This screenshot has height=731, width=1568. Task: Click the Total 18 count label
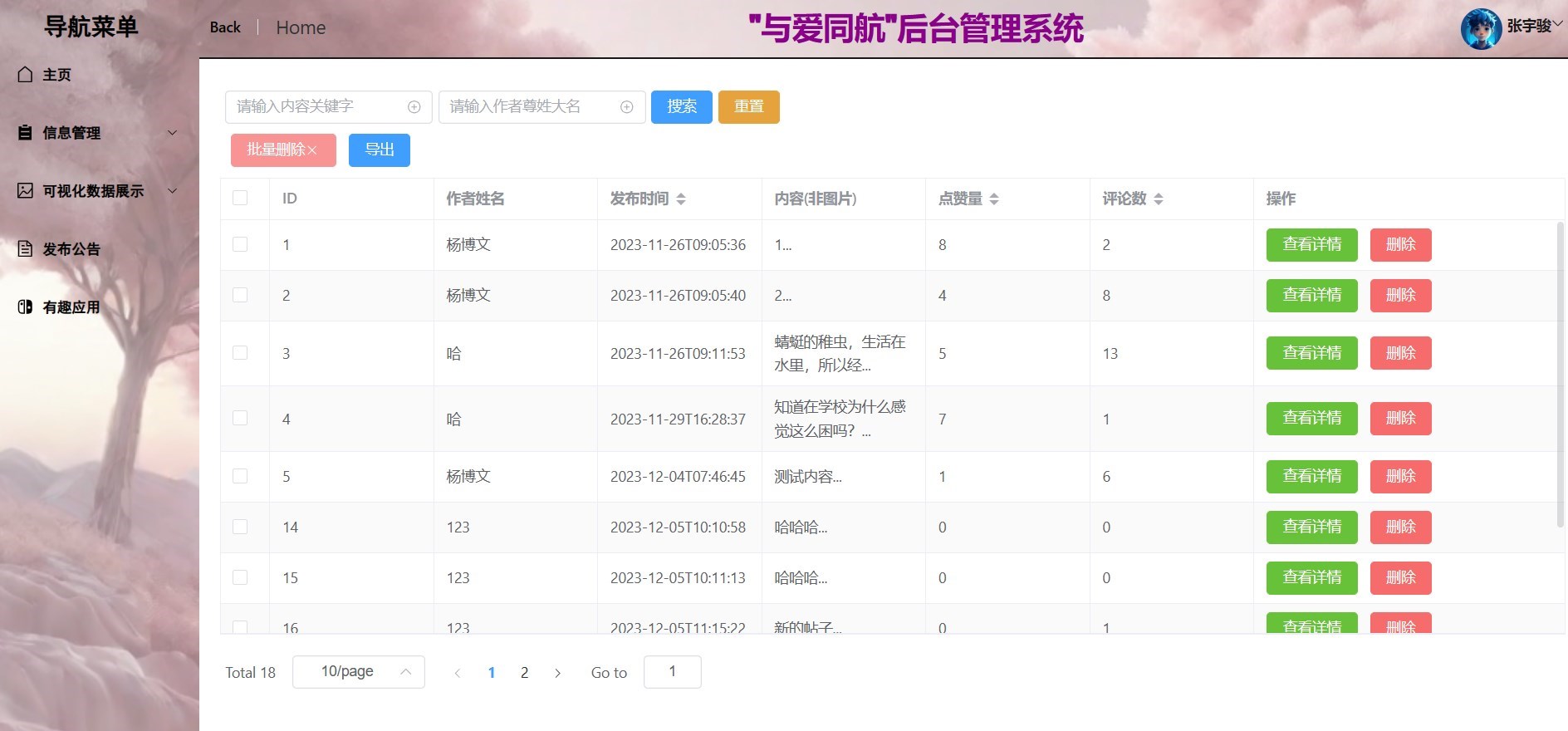coord(250,673)
